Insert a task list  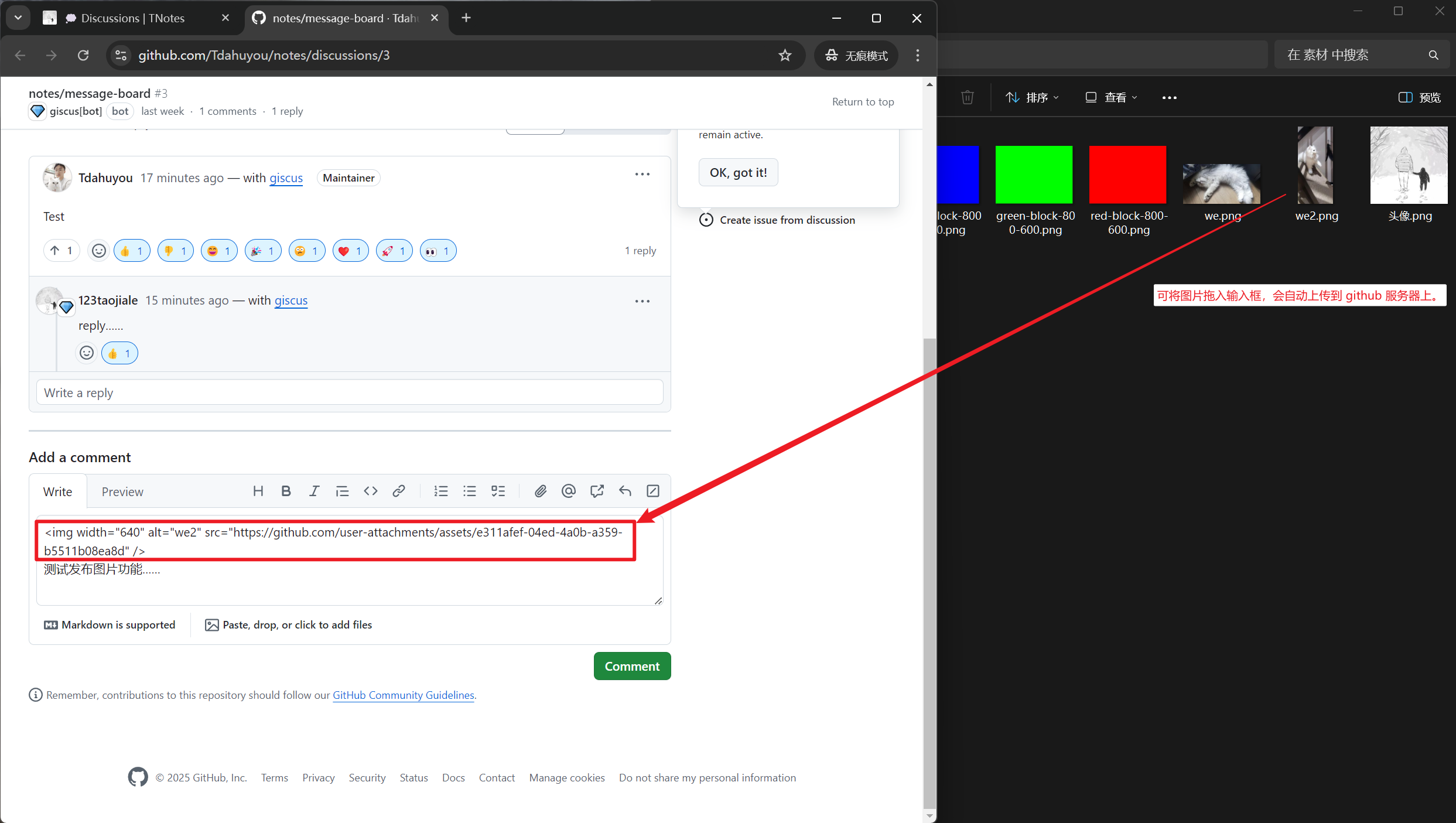tap(498, 491)
